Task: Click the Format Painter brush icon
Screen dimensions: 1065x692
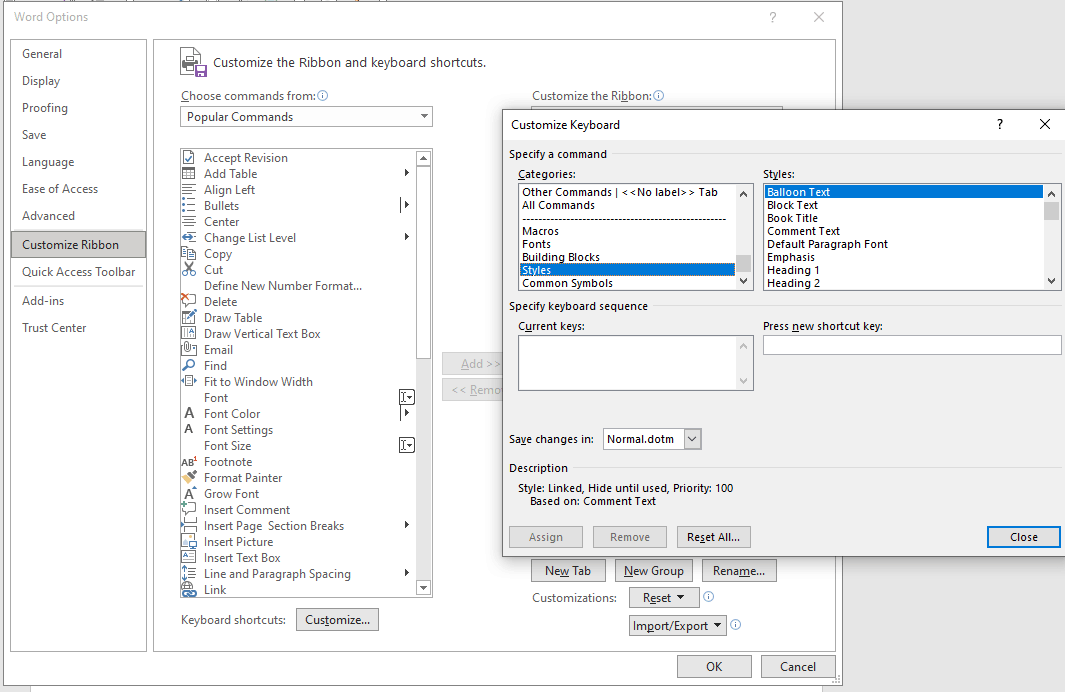Action: (x=189, y=477)
